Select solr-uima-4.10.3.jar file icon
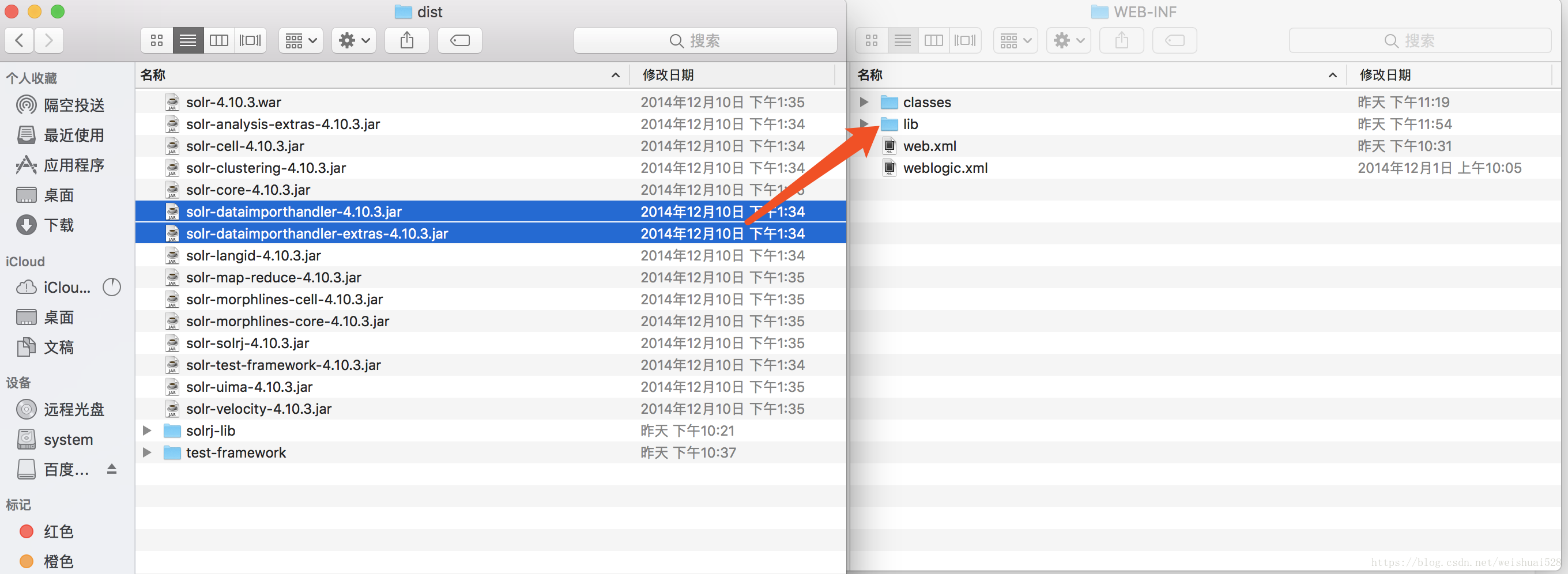 click(172, 387)
